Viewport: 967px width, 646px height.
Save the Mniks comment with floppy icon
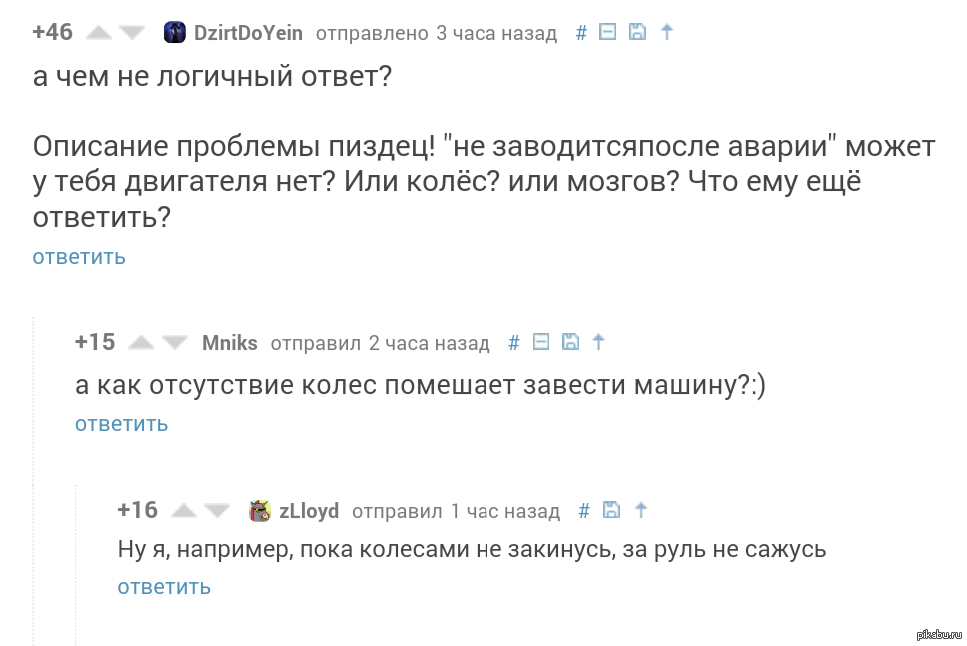tap(570, 341)
